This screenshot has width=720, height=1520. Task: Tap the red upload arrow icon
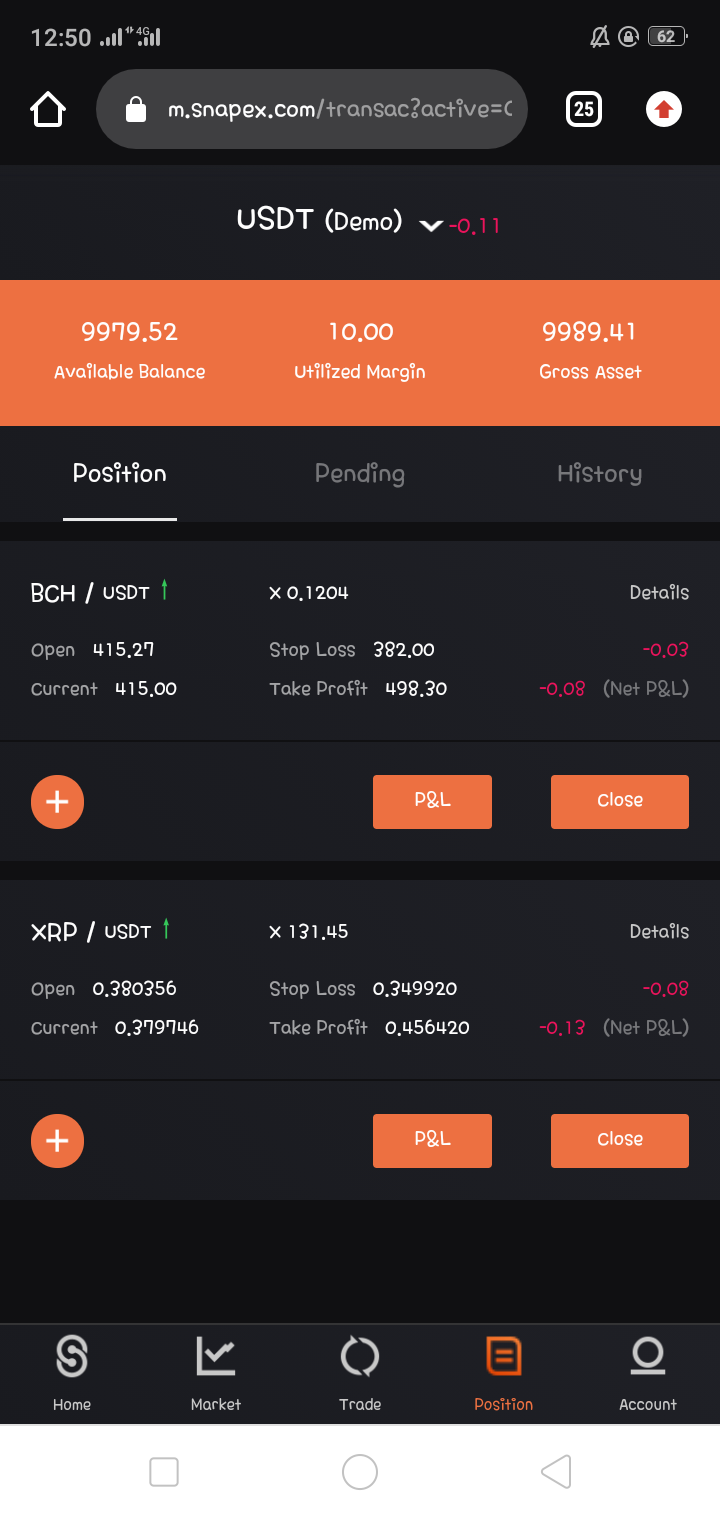point(664,109)
